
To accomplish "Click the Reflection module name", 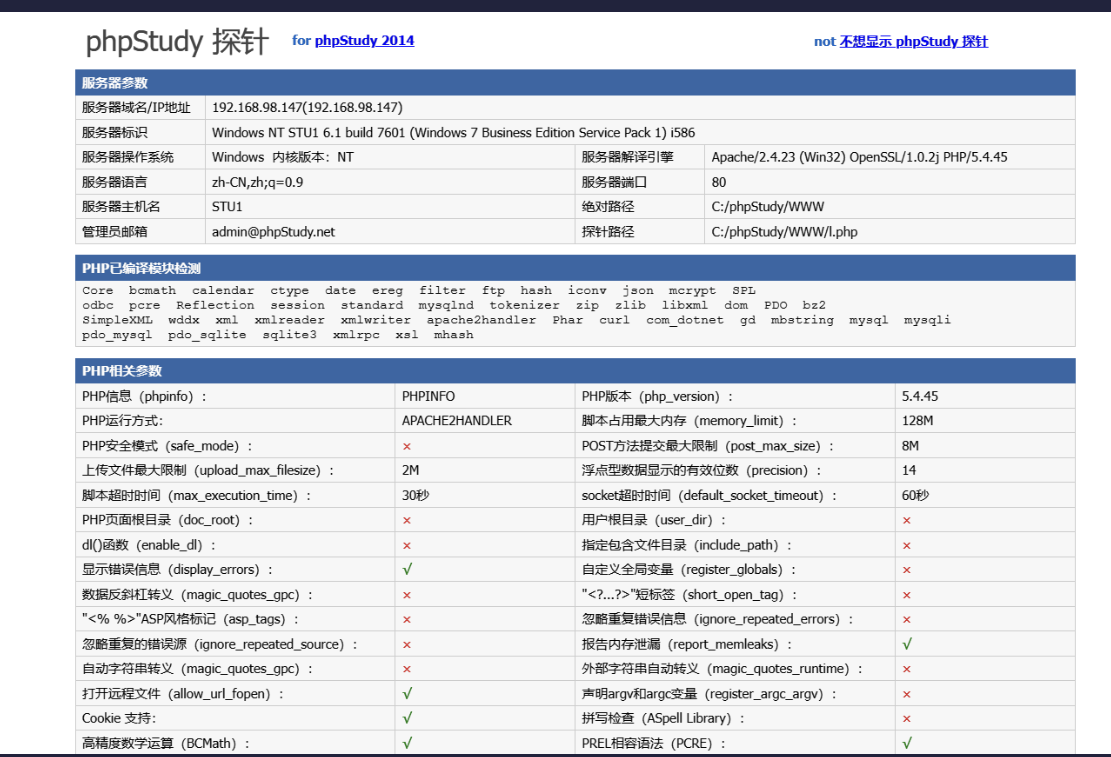I will [x=215, y=305].
